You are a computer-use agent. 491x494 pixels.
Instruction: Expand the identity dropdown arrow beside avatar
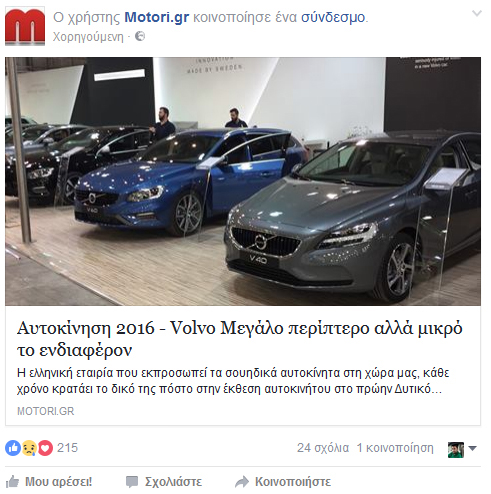coord(473,448)
